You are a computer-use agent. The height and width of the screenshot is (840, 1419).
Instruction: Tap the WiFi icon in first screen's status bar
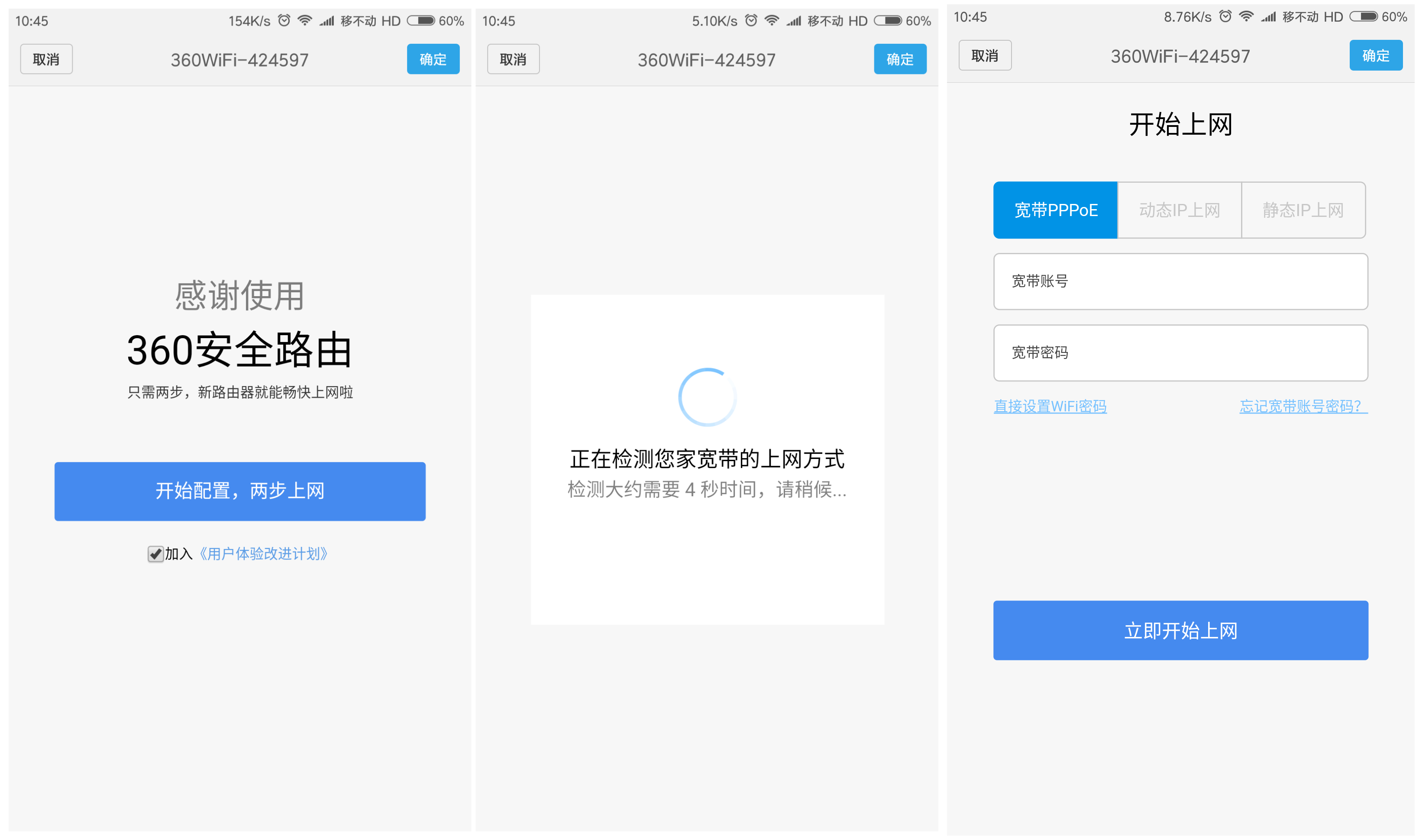pyautogui.click(x=305, y=21)
